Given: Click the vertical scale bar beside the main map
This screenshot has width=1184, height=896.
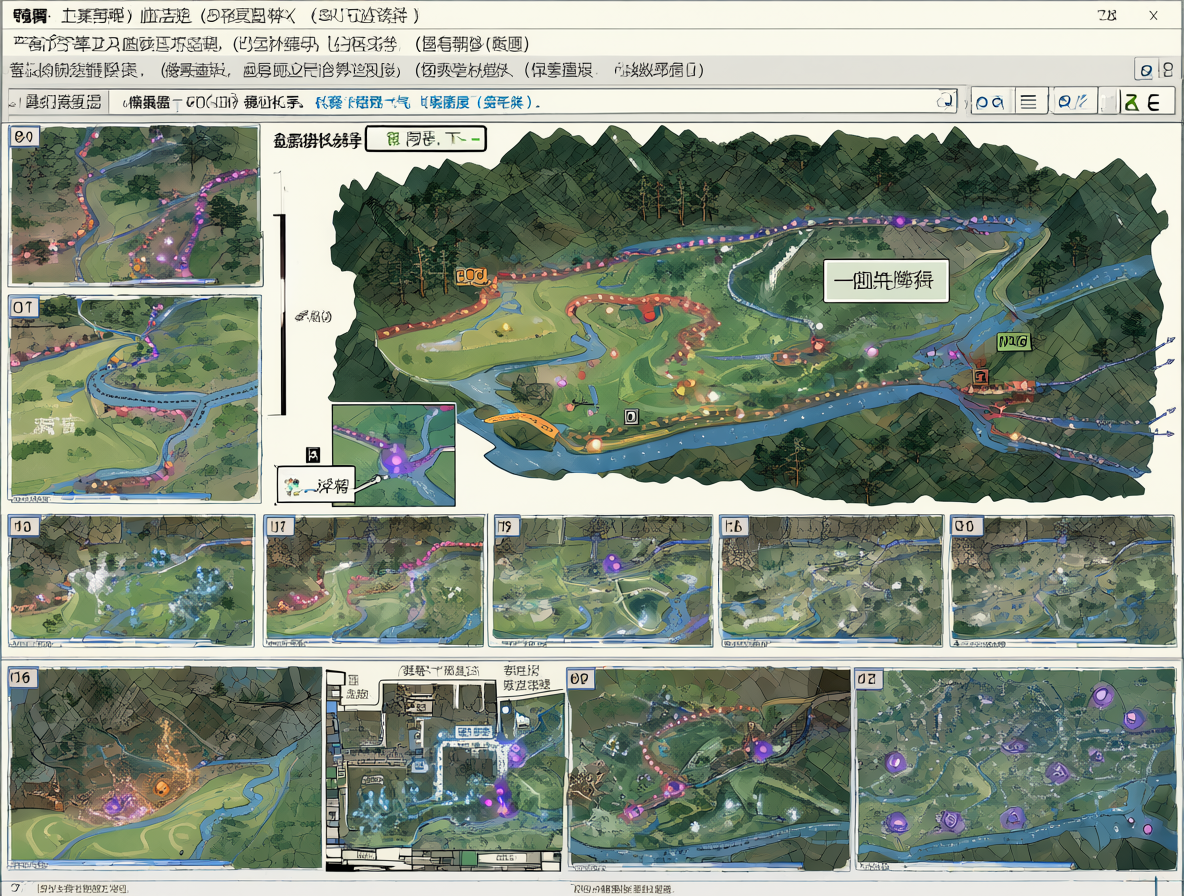Looking at the screenshot, I should point(282,315).
